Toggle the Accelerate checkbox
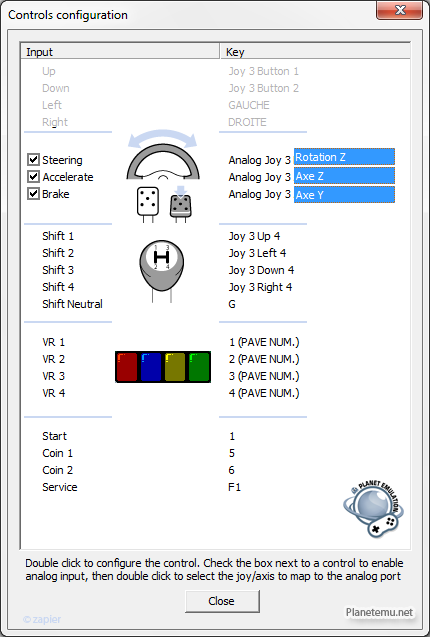The width and height of the screenshot is (430, 637). pos(33,177)
